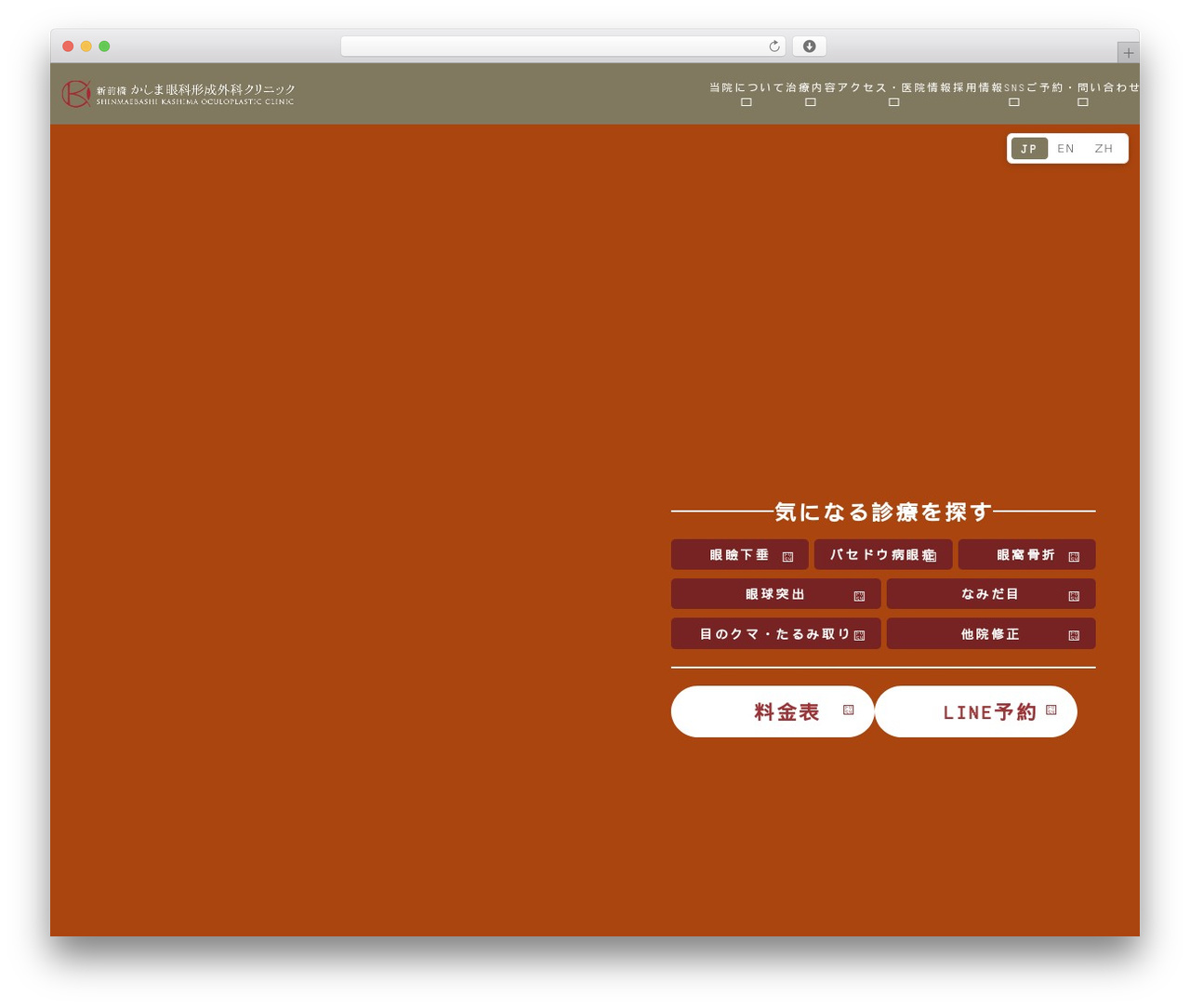Viewport: 1190px width, 1008px height.
Task: Click arrow icon on 目のクマ・たるみ取り button
Action: [x=859, y=636]
